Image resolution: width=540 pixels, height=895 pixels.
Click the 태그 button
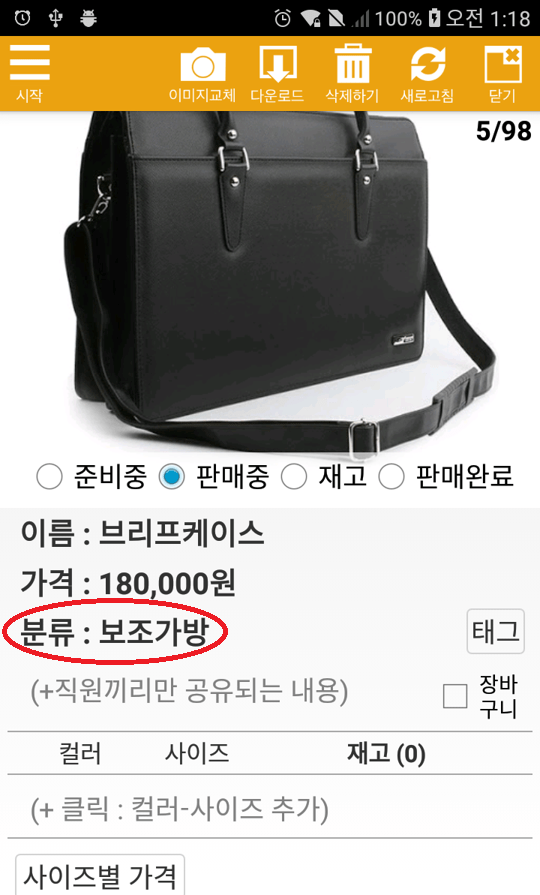495,631
